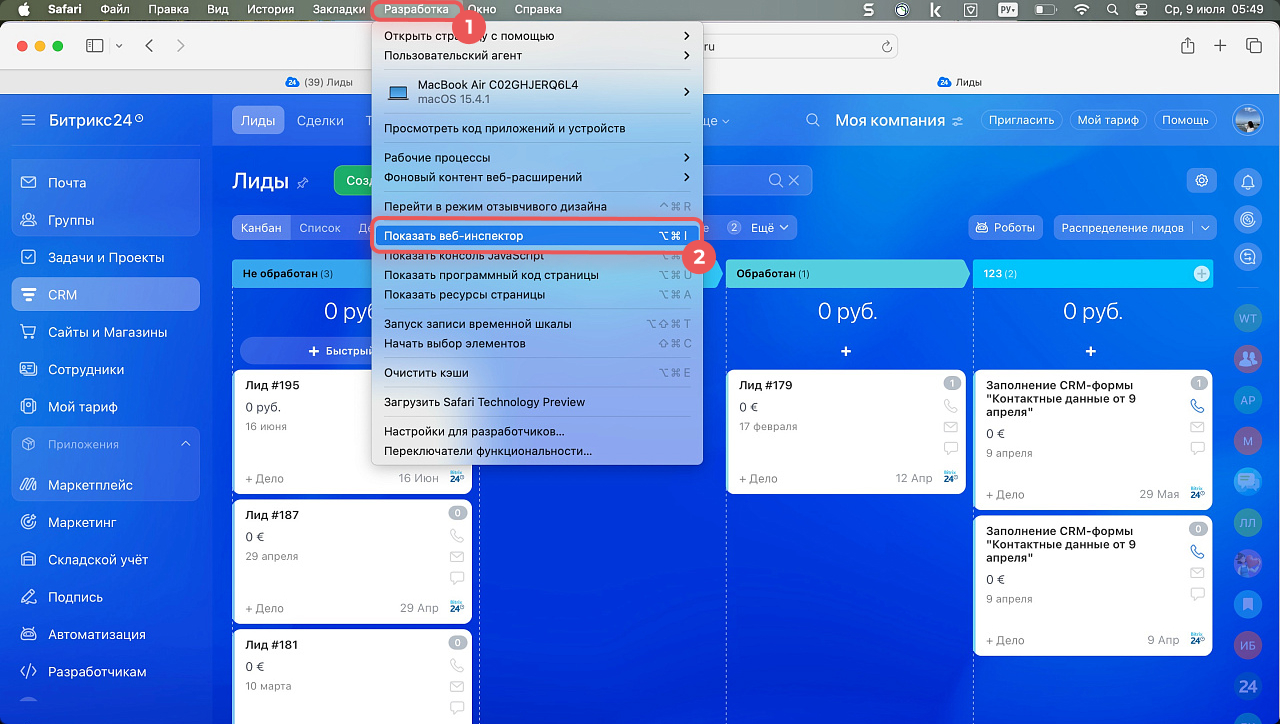Click Safari share icon
The height and width of the screenshot is (724, 1280).
[x=1187, y=46]
